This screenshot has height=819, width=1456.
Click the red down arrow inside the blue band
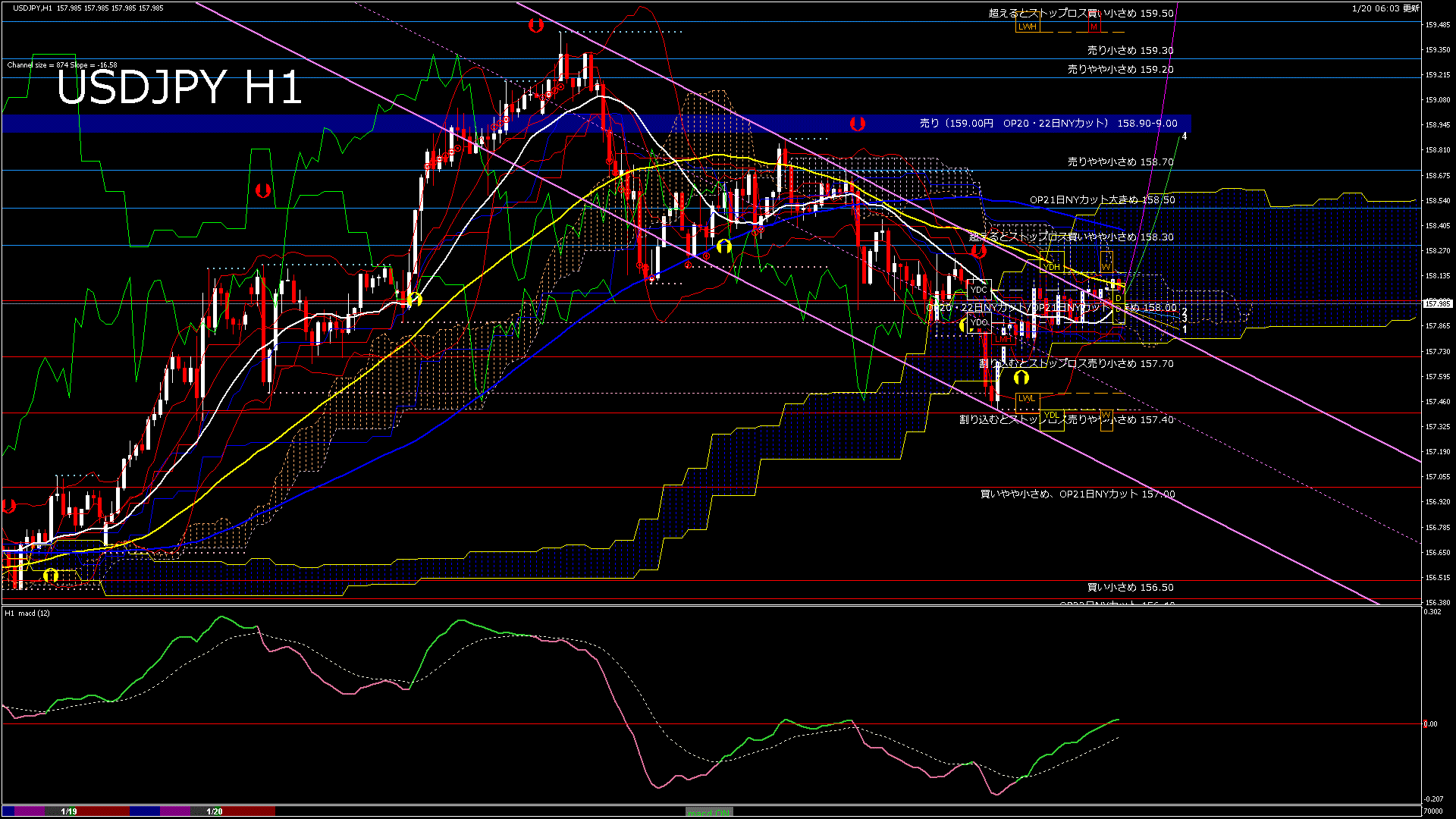(858, 123)
